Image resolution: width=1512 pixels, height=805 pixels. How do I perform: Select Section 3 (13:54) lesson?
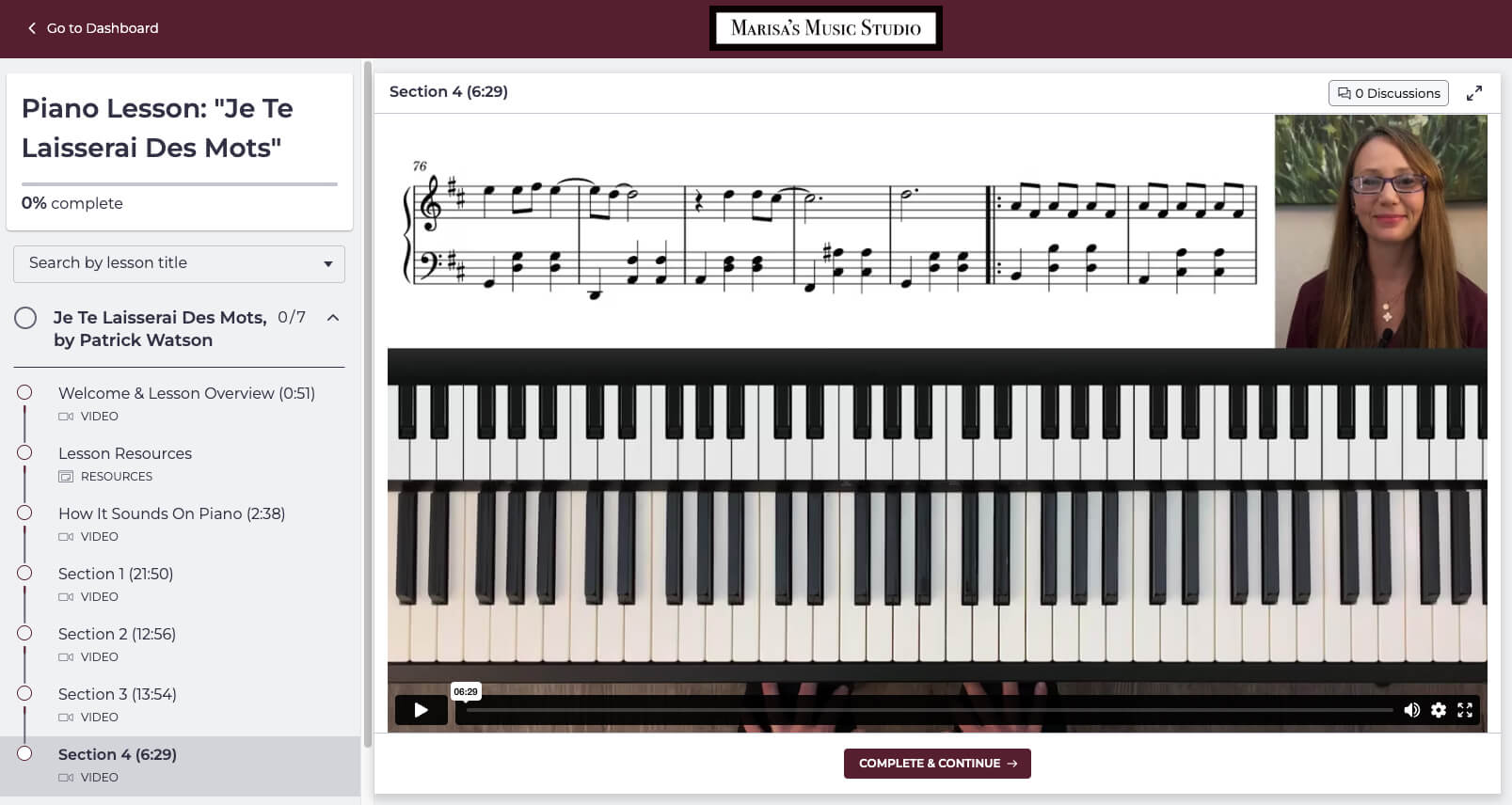pos(118,694)
